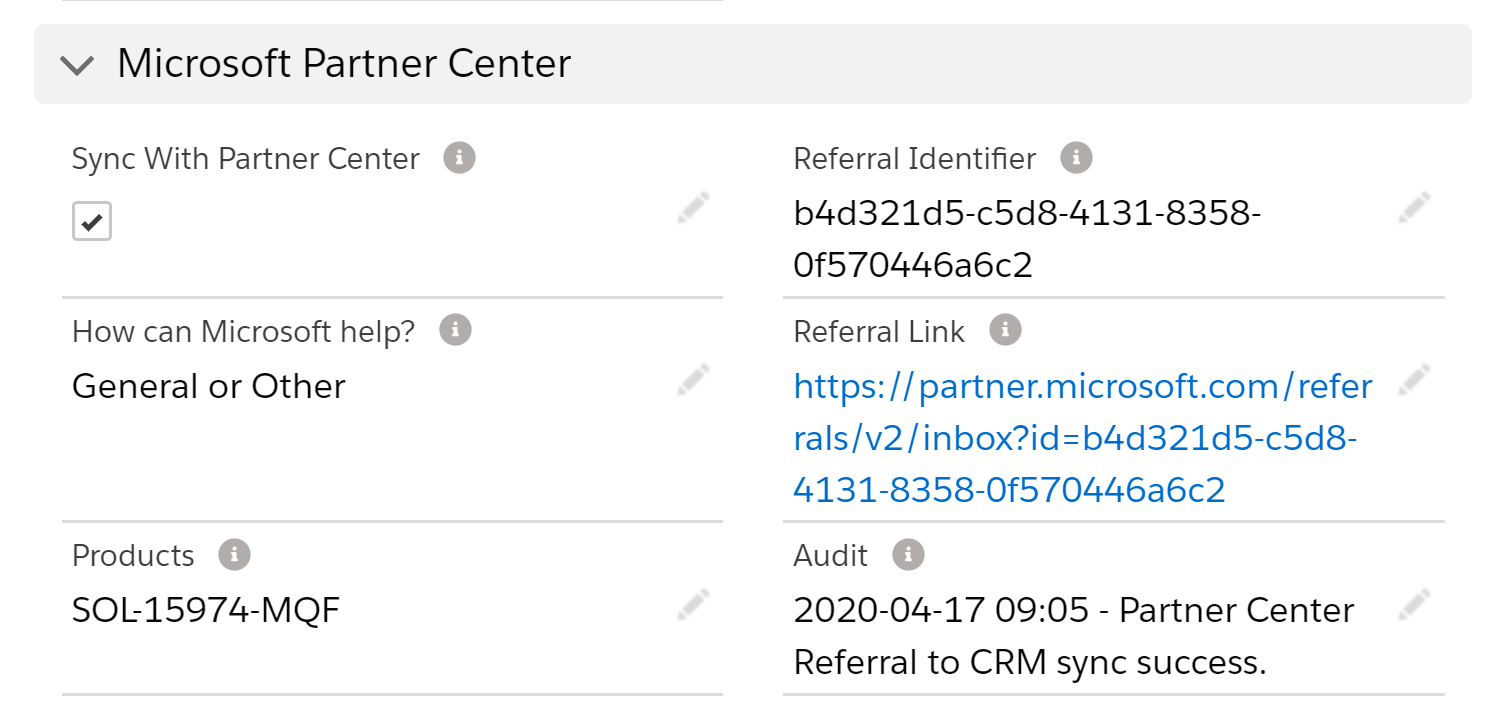This screenshot has width=1505, height=707.
Task: Collapse the Microsoft Partner Center section
Action: [x=76, y=66]
